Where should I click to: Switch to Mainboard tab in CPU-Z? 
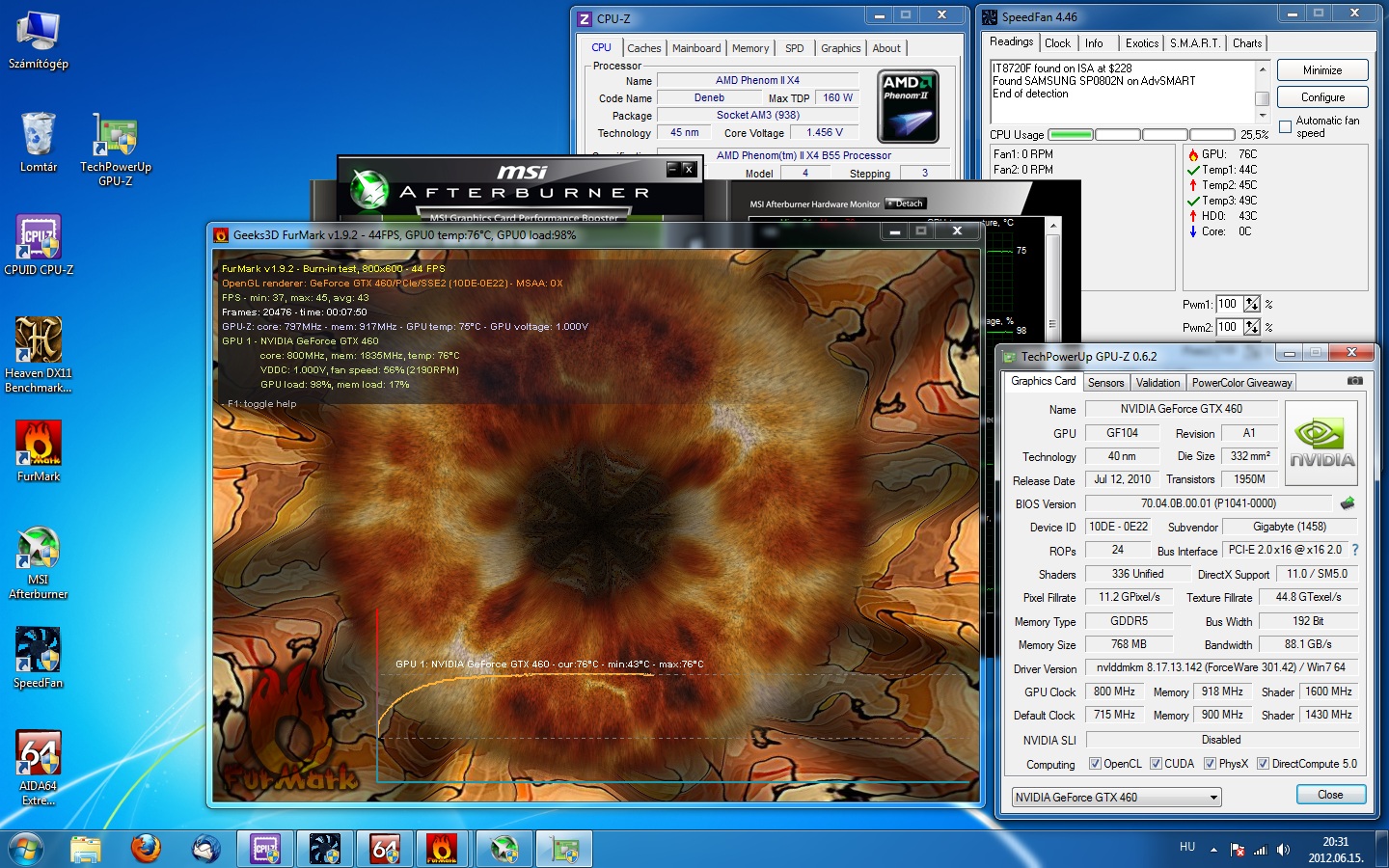[696, 48]
